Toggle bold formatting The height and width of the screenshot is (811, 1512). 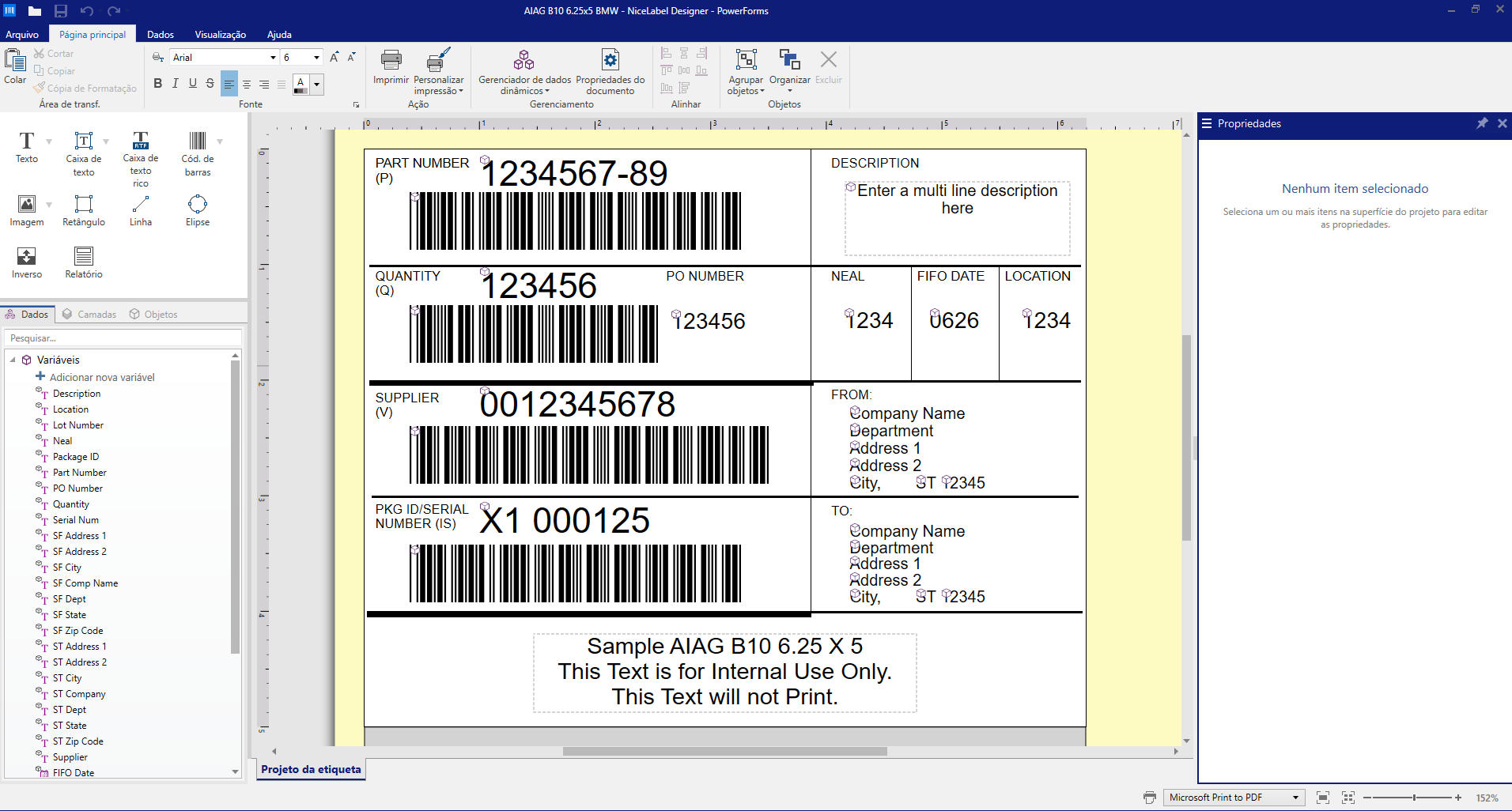(x=157, y=84)
